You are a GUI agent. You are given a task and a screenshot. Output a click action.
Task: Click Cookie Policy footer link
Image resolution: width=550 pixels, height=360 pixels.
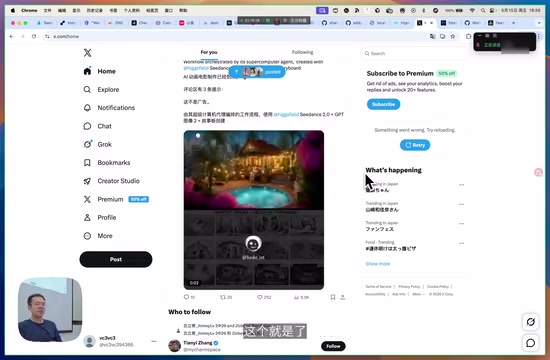pos(438,287)
